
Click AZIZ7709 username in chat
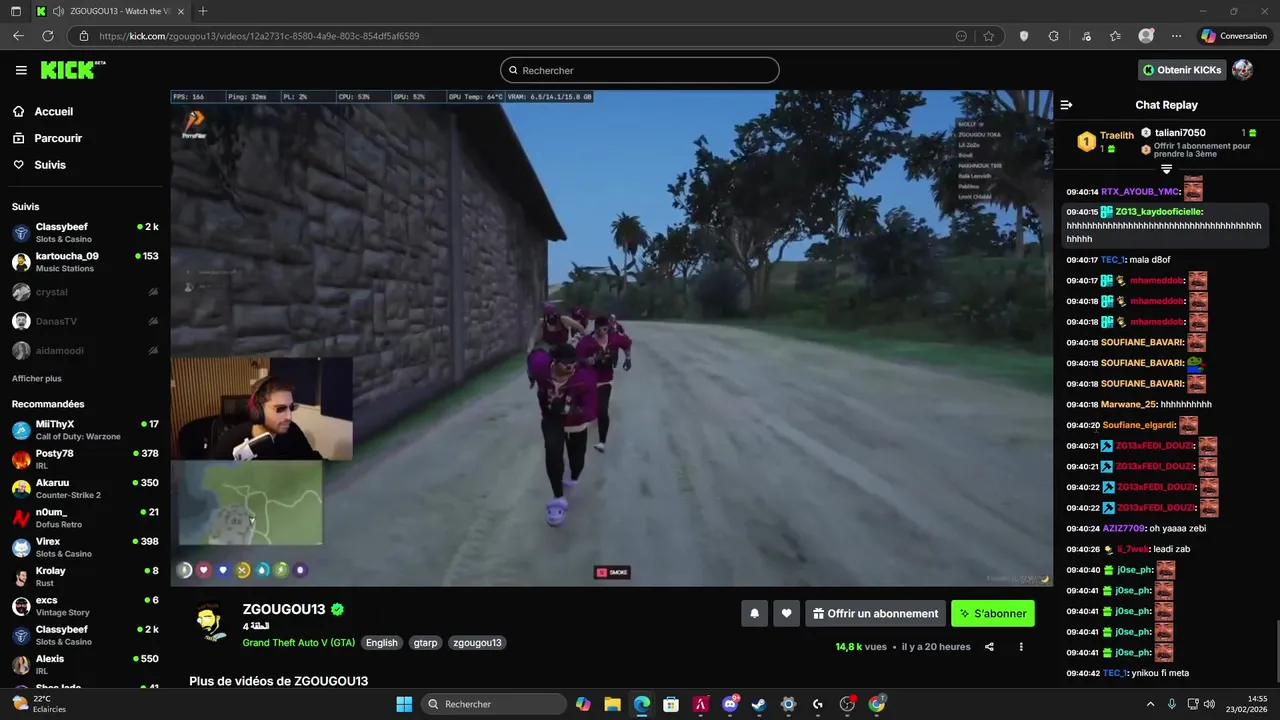1123,528
